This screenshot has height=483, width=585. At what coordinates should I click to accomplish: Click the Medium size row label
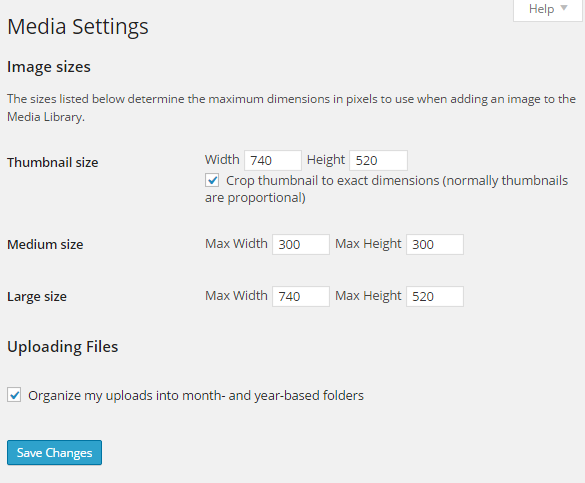tap(45, 245)
